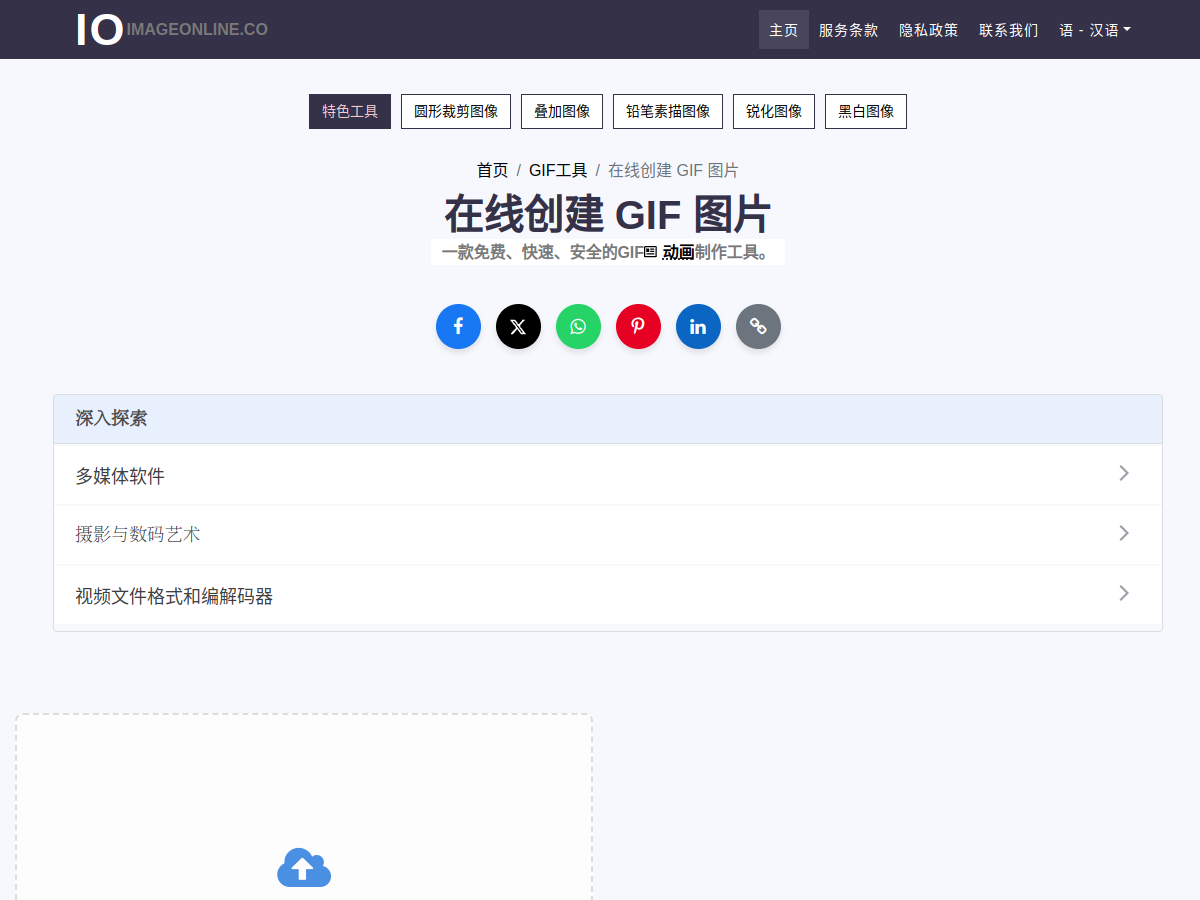Pin the page with the Pinterest icon
This screenshot has width=1200, height=900.
coord(638,327)
